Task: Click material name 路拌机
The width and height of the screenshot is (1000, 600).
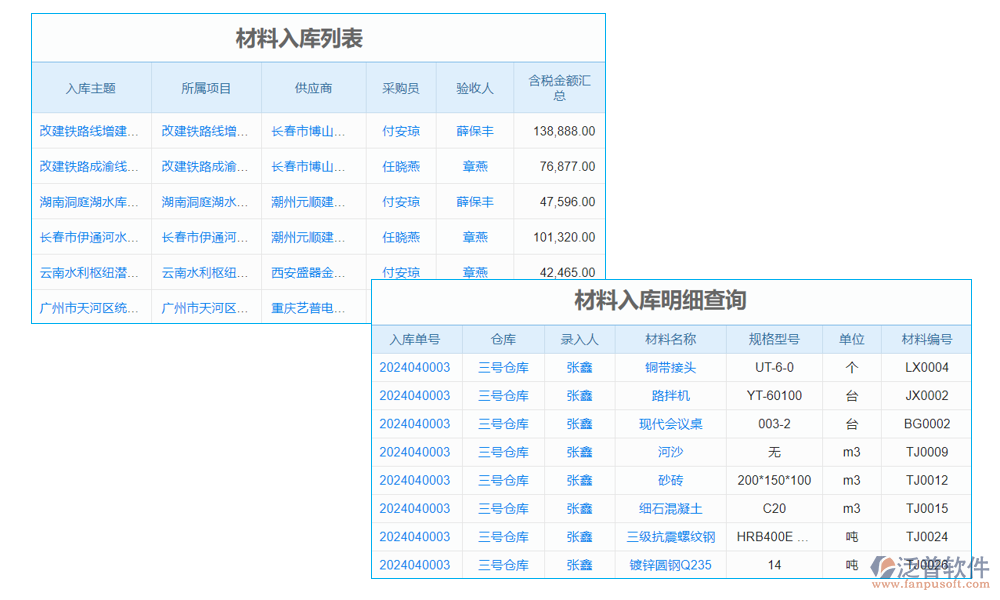Action: tap(672, 395)
